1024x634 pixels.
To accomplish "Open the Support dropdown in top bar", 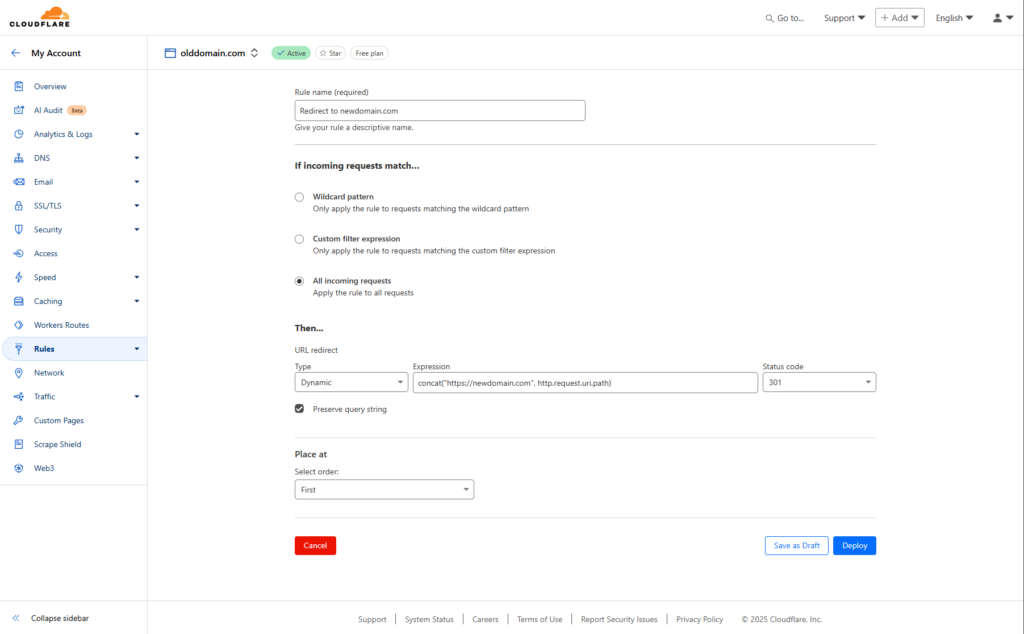I will coord(844,18).
